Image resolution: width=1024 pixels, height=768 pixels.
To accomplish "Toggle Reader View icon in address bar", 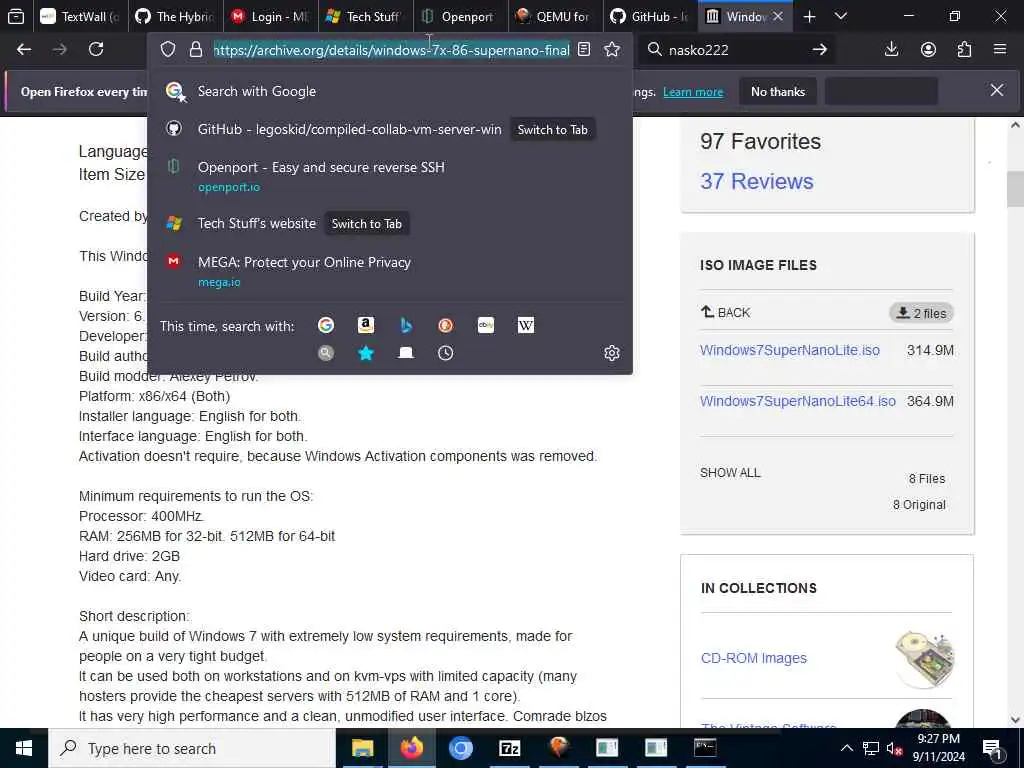I will [584, 50].
